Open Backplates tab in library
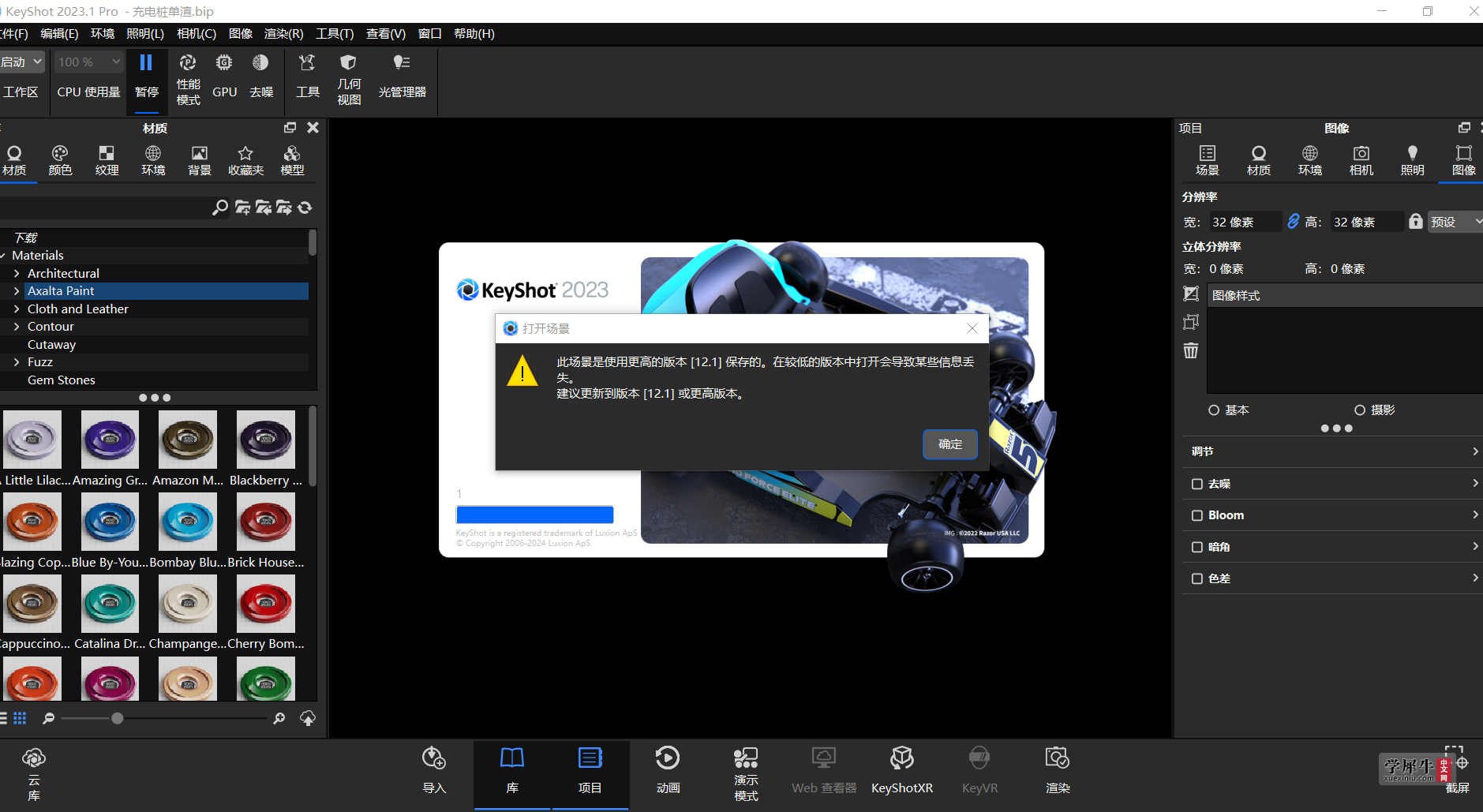1483x812 pixels. [x=200, y=160]
